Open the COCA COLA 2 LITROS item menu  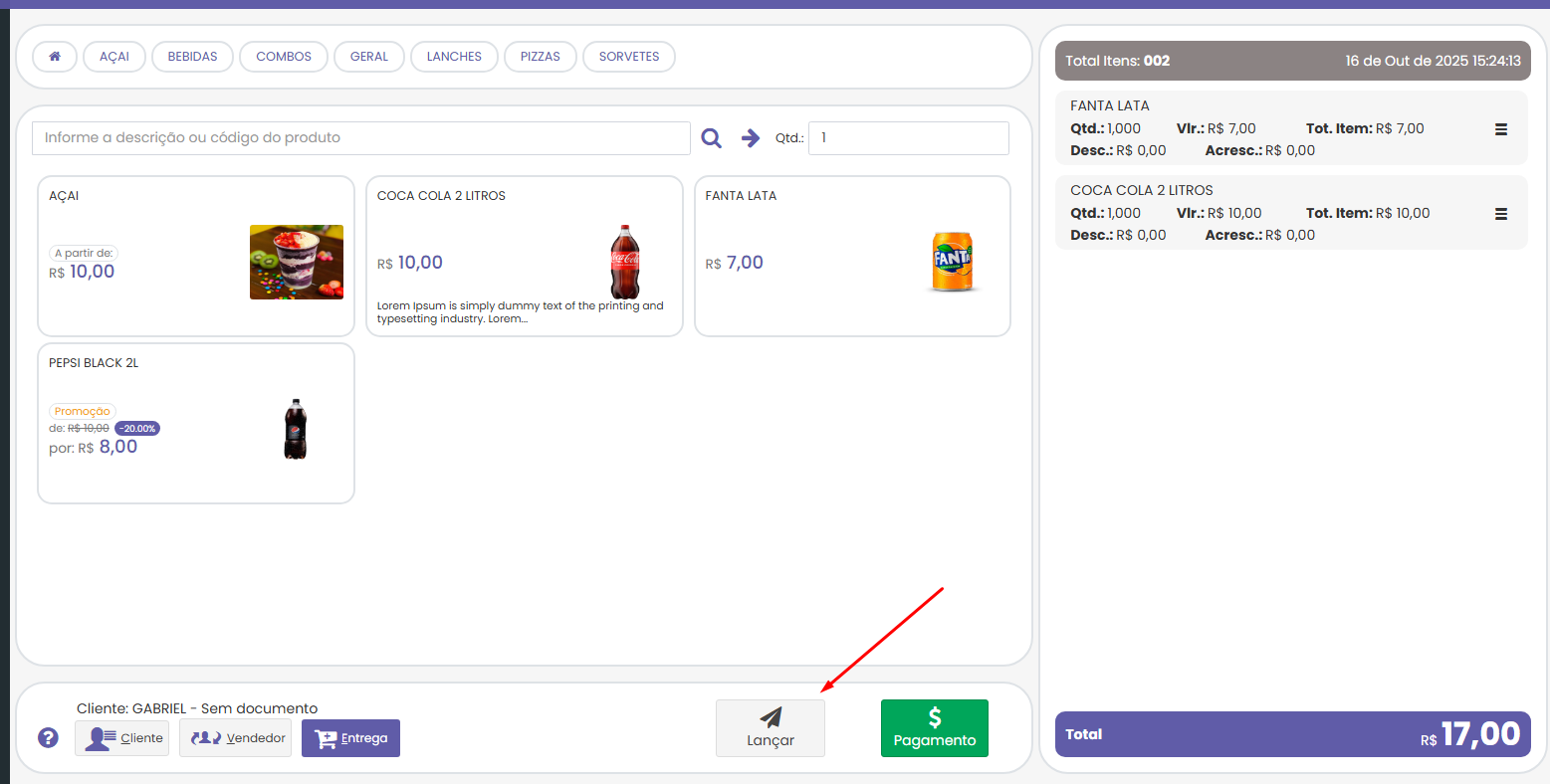(x=1500, y=214)
